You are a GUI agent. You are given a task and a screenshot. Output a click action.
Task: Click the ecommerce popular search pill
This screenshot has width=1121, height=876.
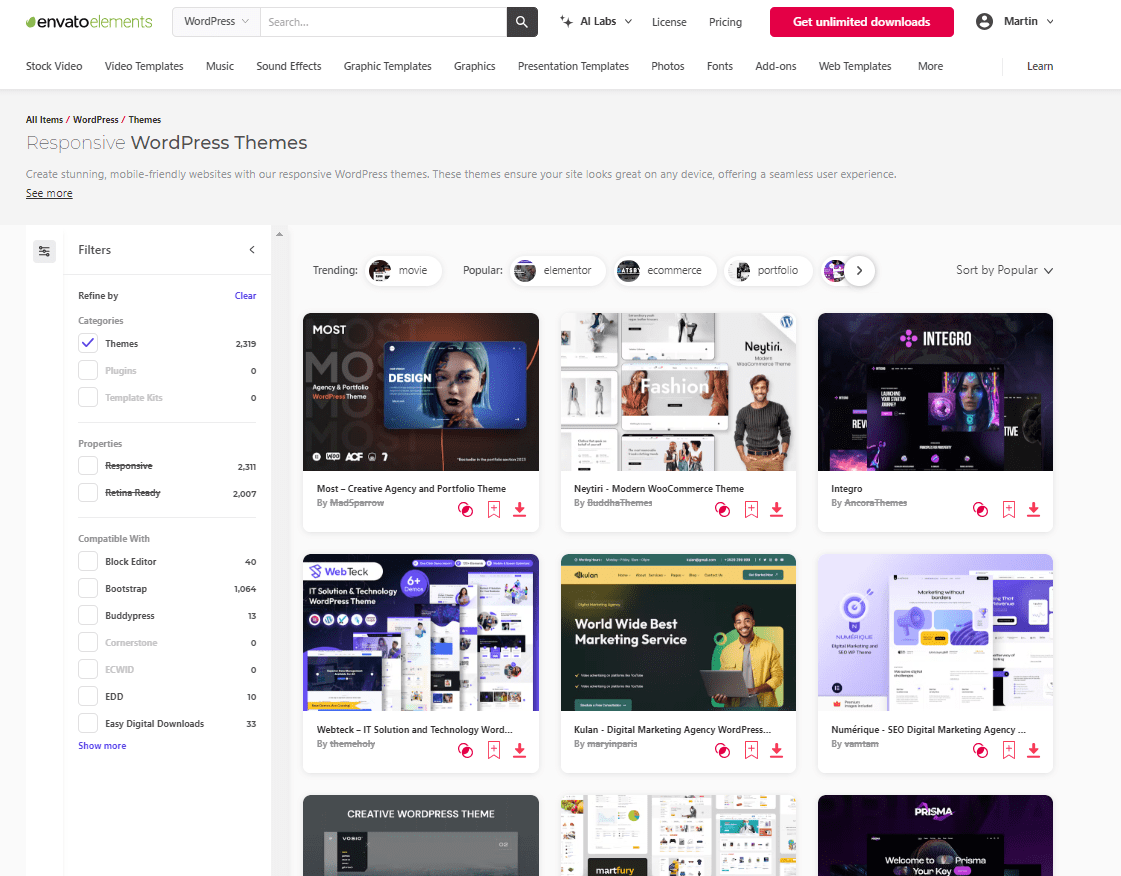pyautogui.click(x=665, y=270)
